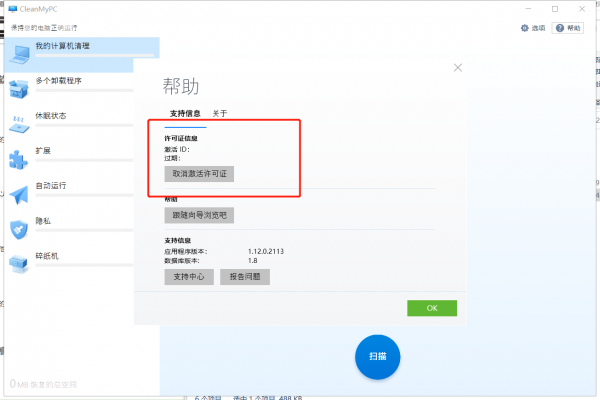
Task: Click the 应用程序版本 label
Action: tap(186, 251)
